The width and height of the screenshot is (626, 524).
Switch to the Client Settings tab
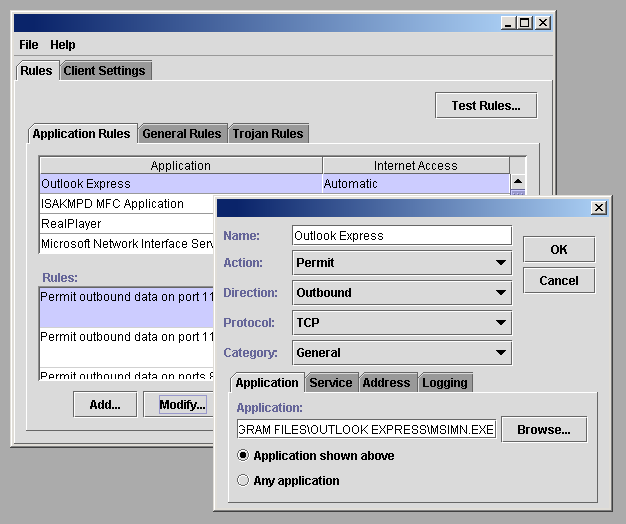coord(105,71)
